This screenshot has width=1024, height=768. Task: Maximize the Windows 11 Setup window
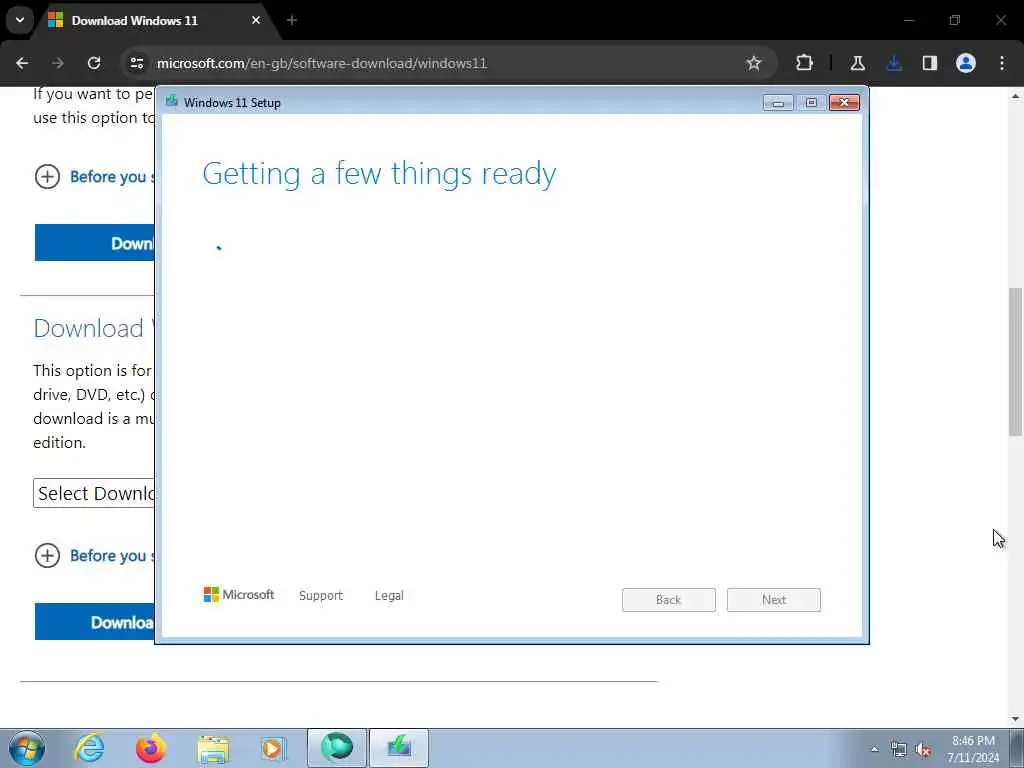811,103
